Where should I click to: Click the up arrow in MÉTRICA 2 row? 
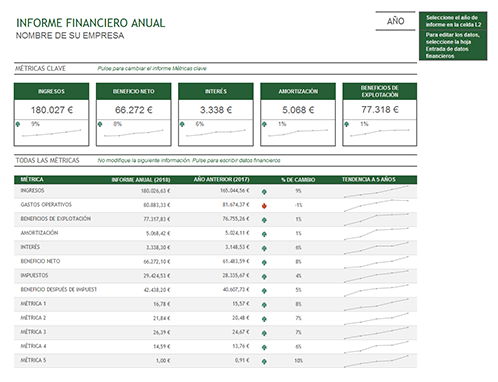[x=264, y=319]
